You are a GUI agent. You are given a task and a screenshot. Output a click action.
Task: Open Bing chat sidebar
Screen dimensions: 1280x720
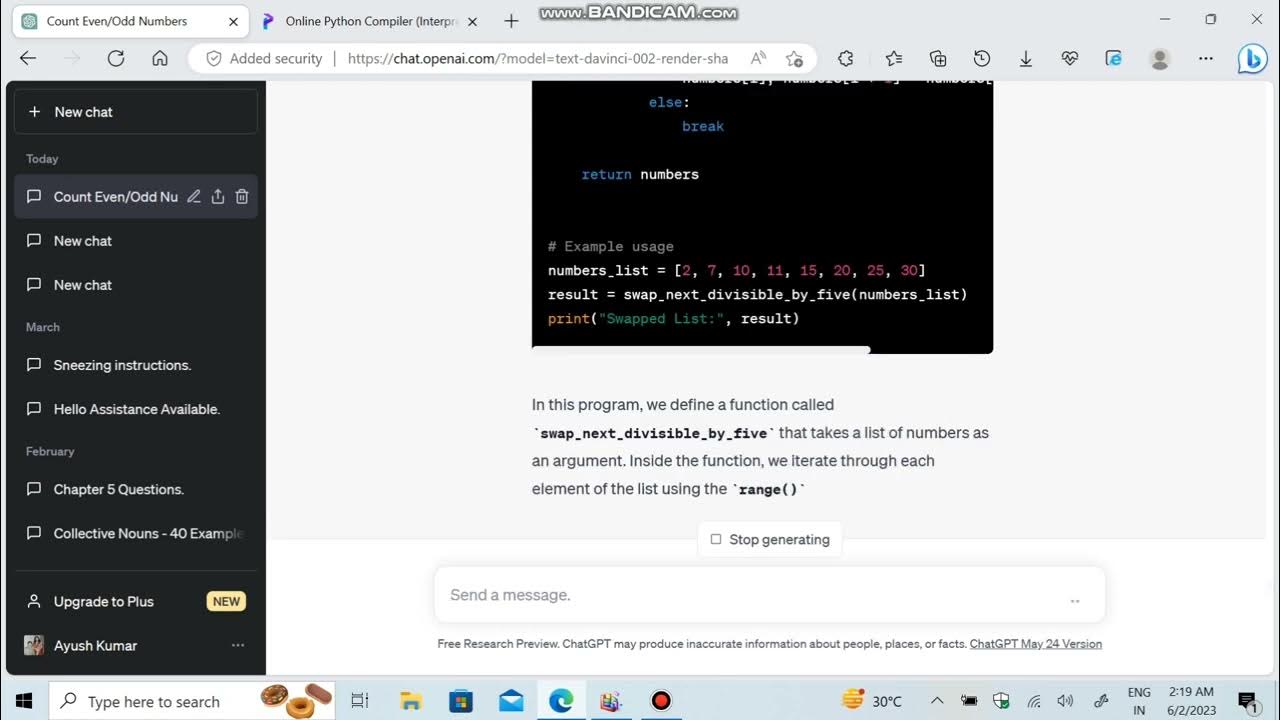1252,59
